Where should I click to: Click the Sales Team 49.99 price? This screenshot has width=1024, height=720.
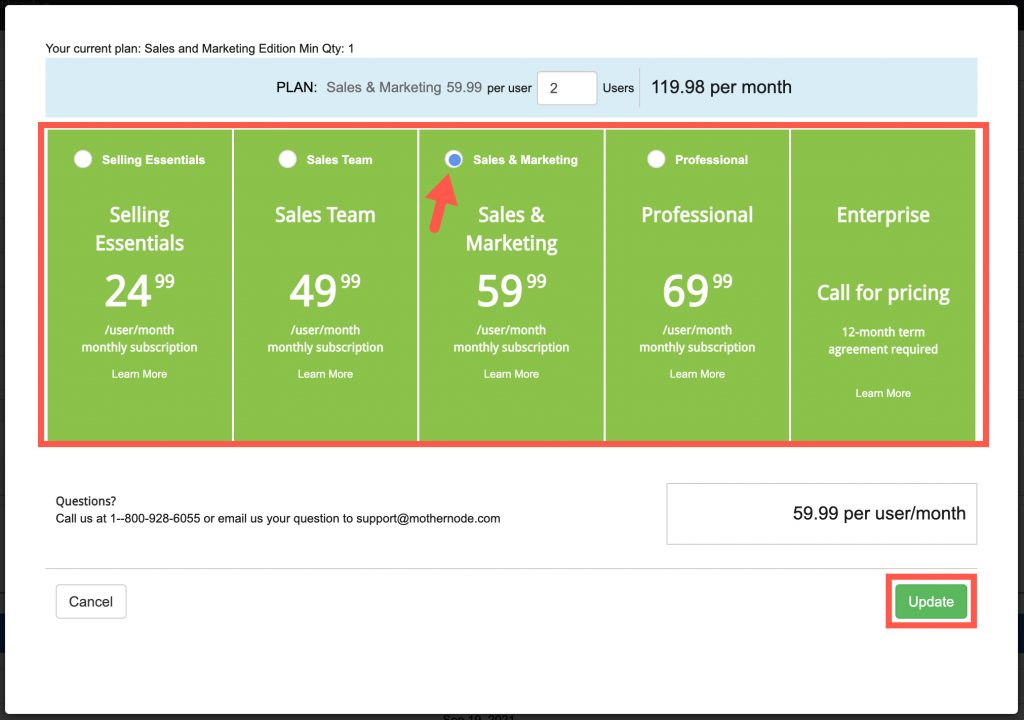(x=325, y=291)
